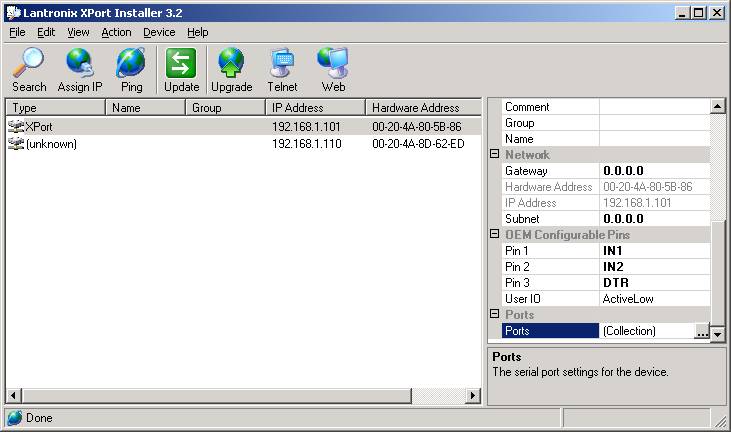Screen dimensions: 731x432
Task: Collapse the Ports property section
Action: [x=495, y=314]
